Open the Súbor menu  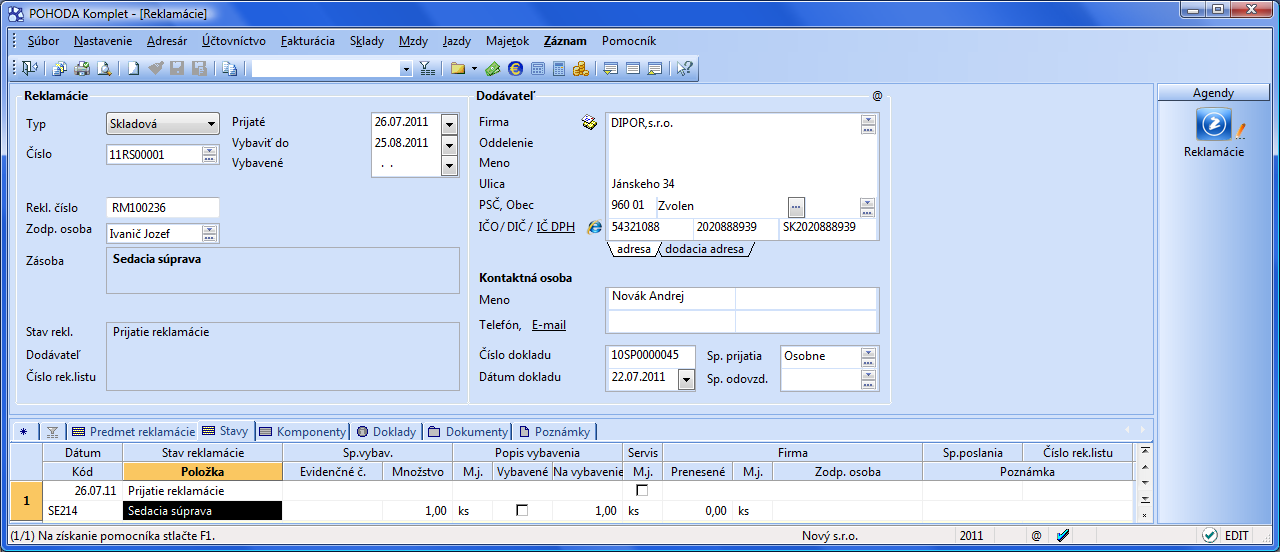point(43,41)
